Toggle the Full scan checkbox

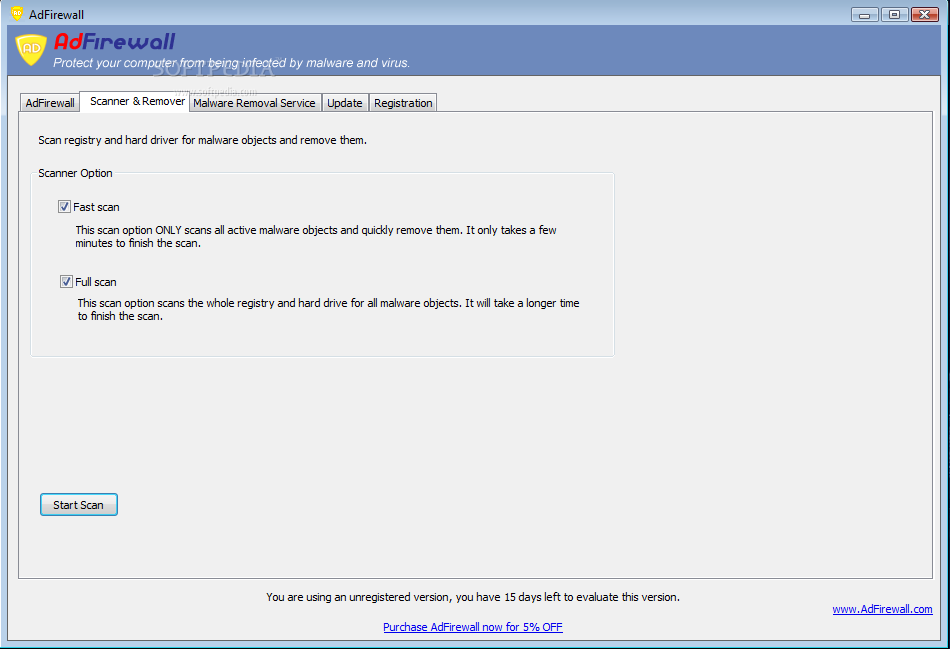[x=66, y=281]
